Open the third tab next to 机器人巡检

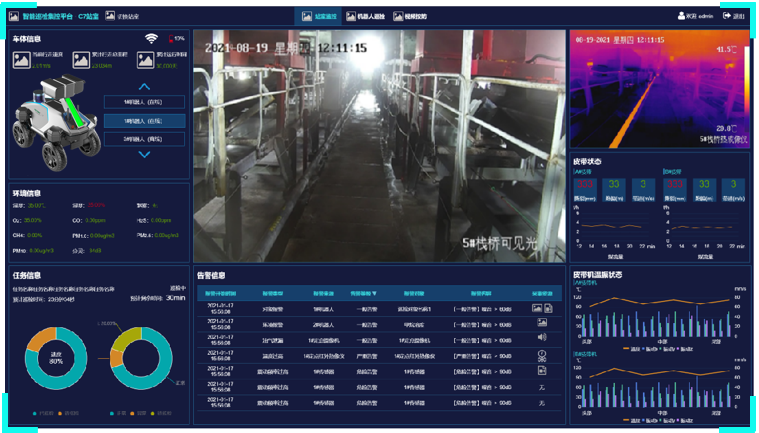pos(410,16)
